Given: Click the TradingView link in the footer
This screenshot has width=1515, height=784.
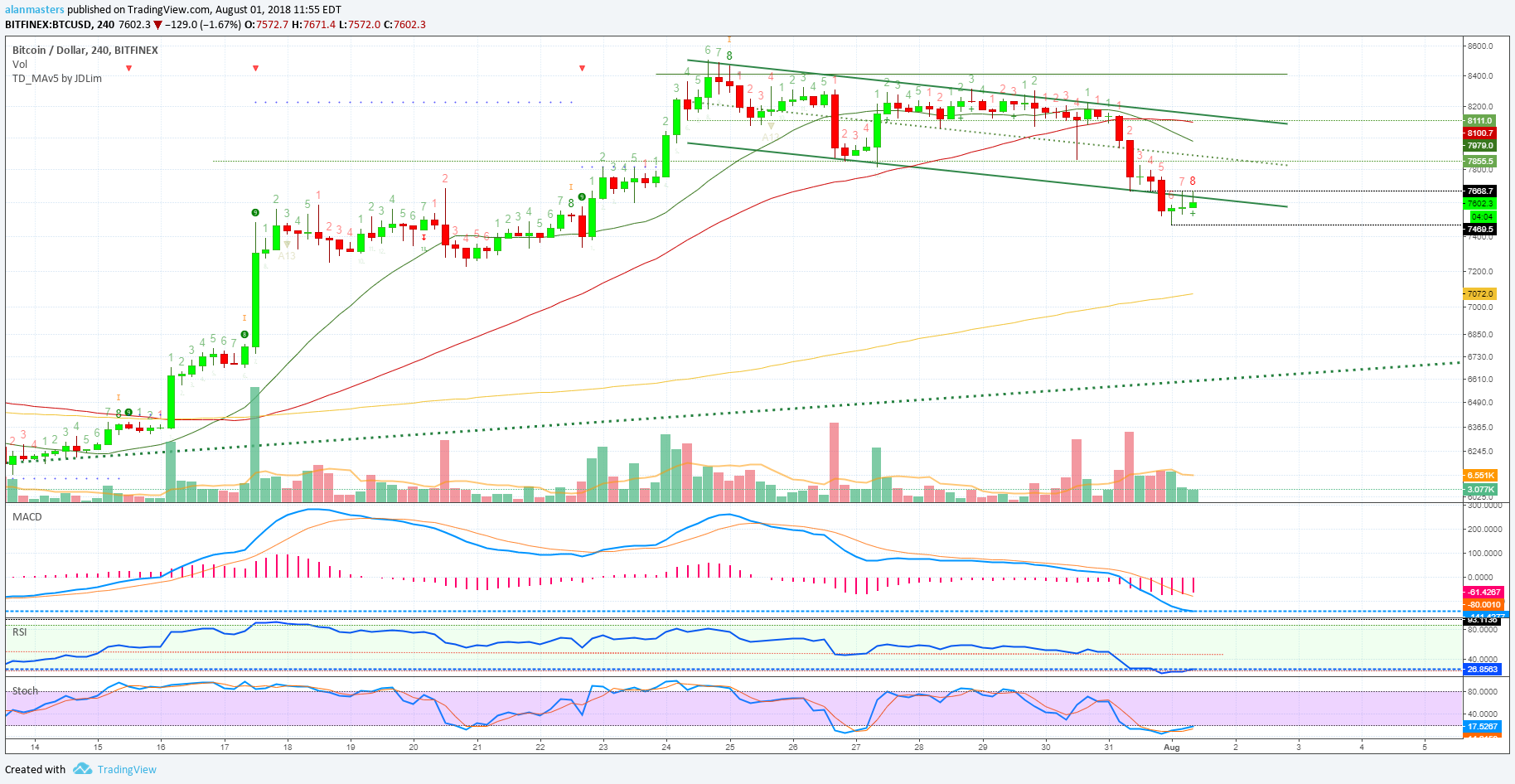Looking at the screenshot, I should [x=127, y=769].
